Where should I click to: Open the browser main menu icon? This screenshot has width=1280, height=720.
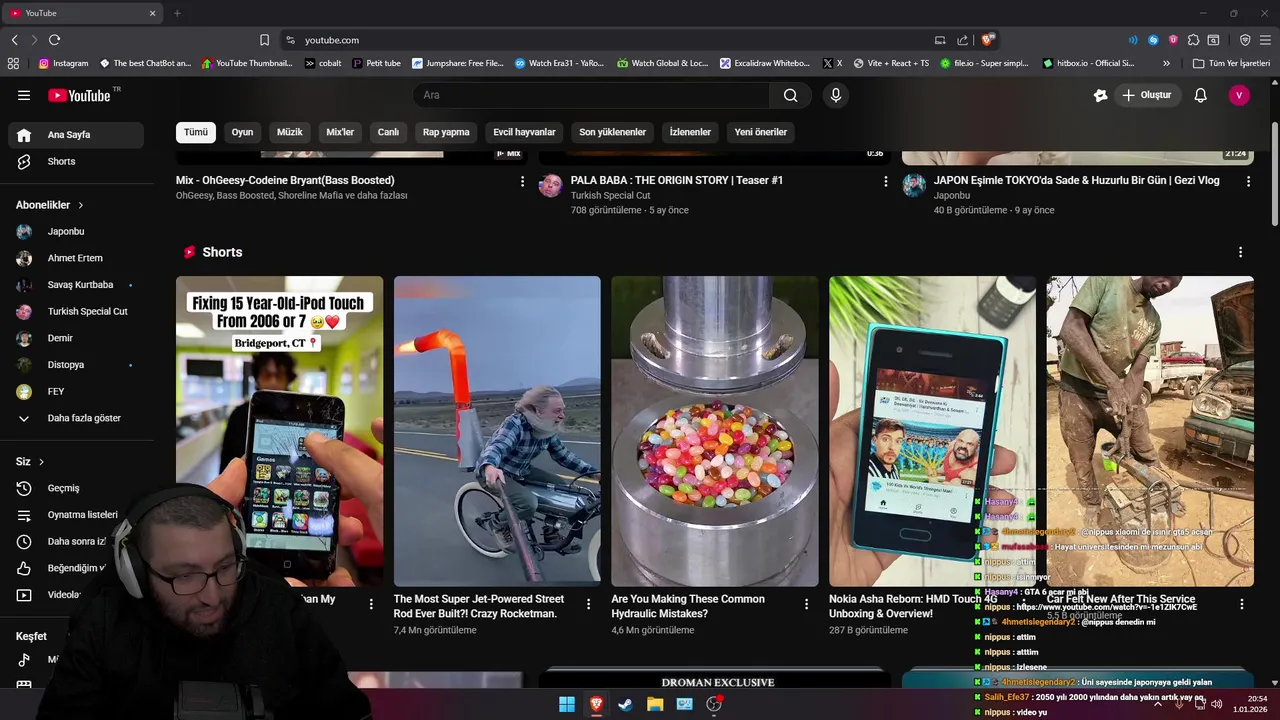coord(1265,40)
